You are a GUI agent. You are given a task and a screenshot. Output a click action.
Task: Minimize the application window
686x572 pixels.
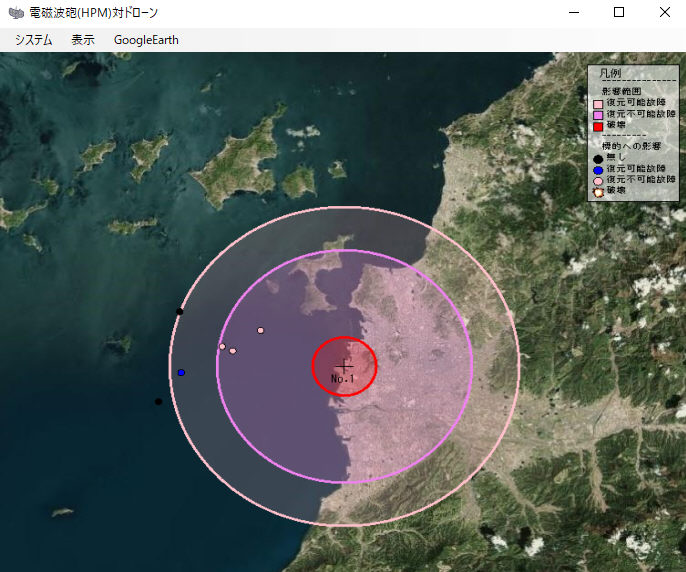pos(574,13)
